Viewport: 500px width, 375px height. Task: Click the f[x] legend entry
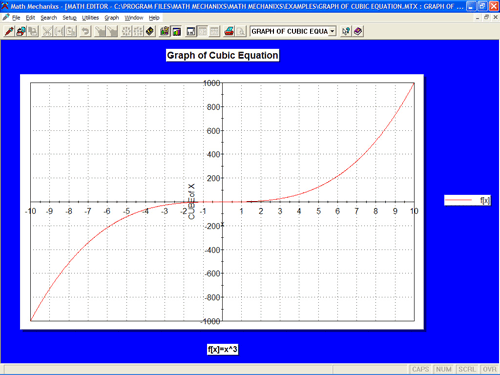pyautogui.click(x=467, y=200)
